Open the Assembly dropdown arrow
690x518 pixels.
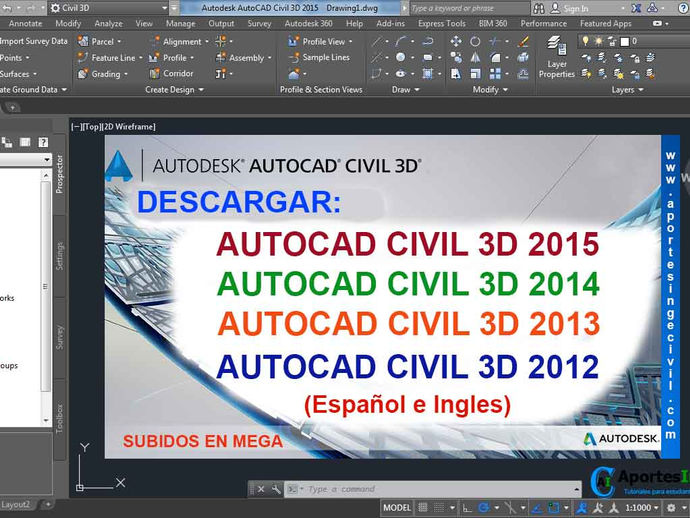[x=269, y=58]
